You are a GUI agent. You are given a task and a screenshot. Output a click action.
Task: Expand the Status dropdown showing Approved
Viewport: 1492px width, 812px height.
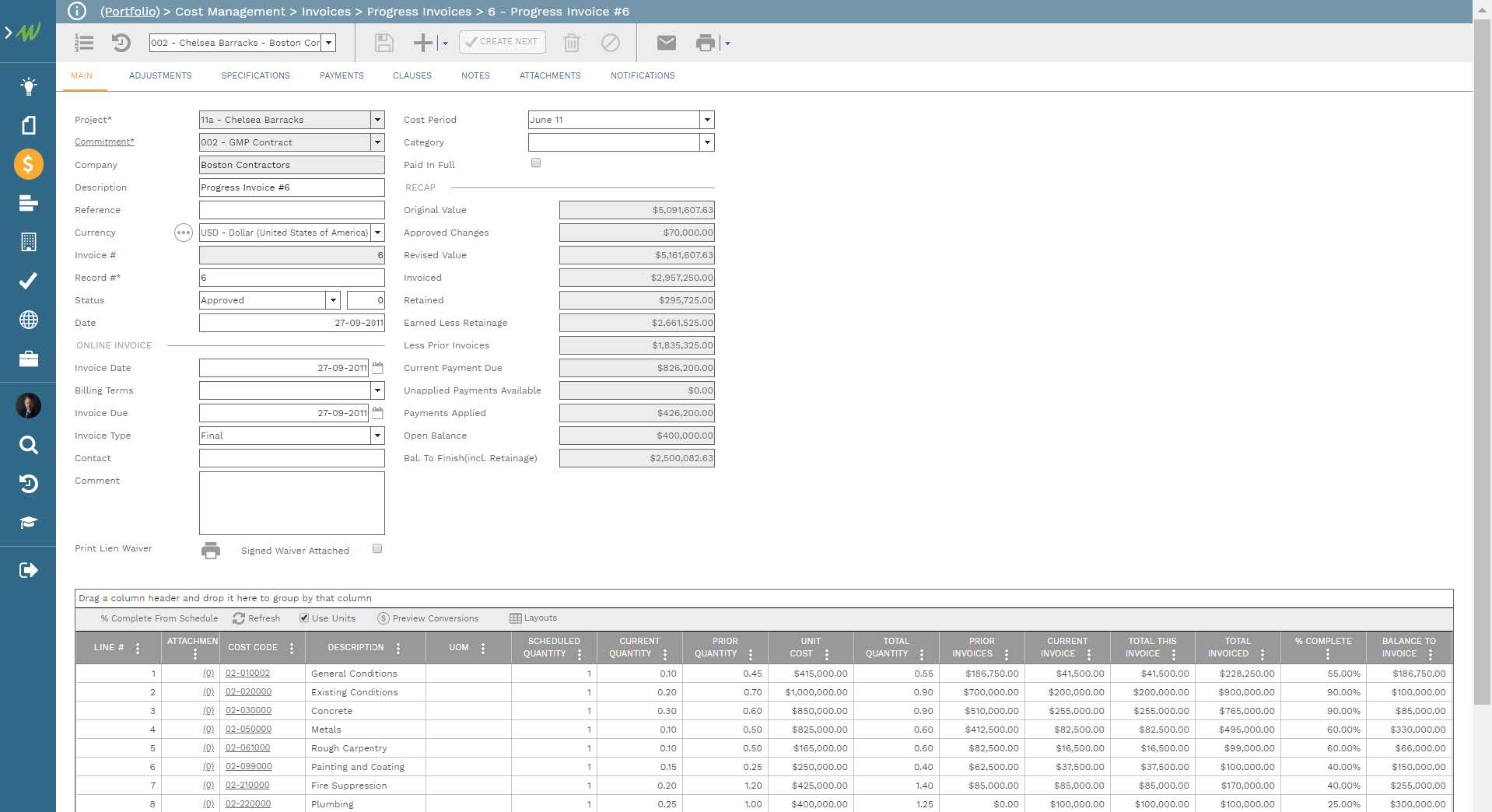coord(332,300)
